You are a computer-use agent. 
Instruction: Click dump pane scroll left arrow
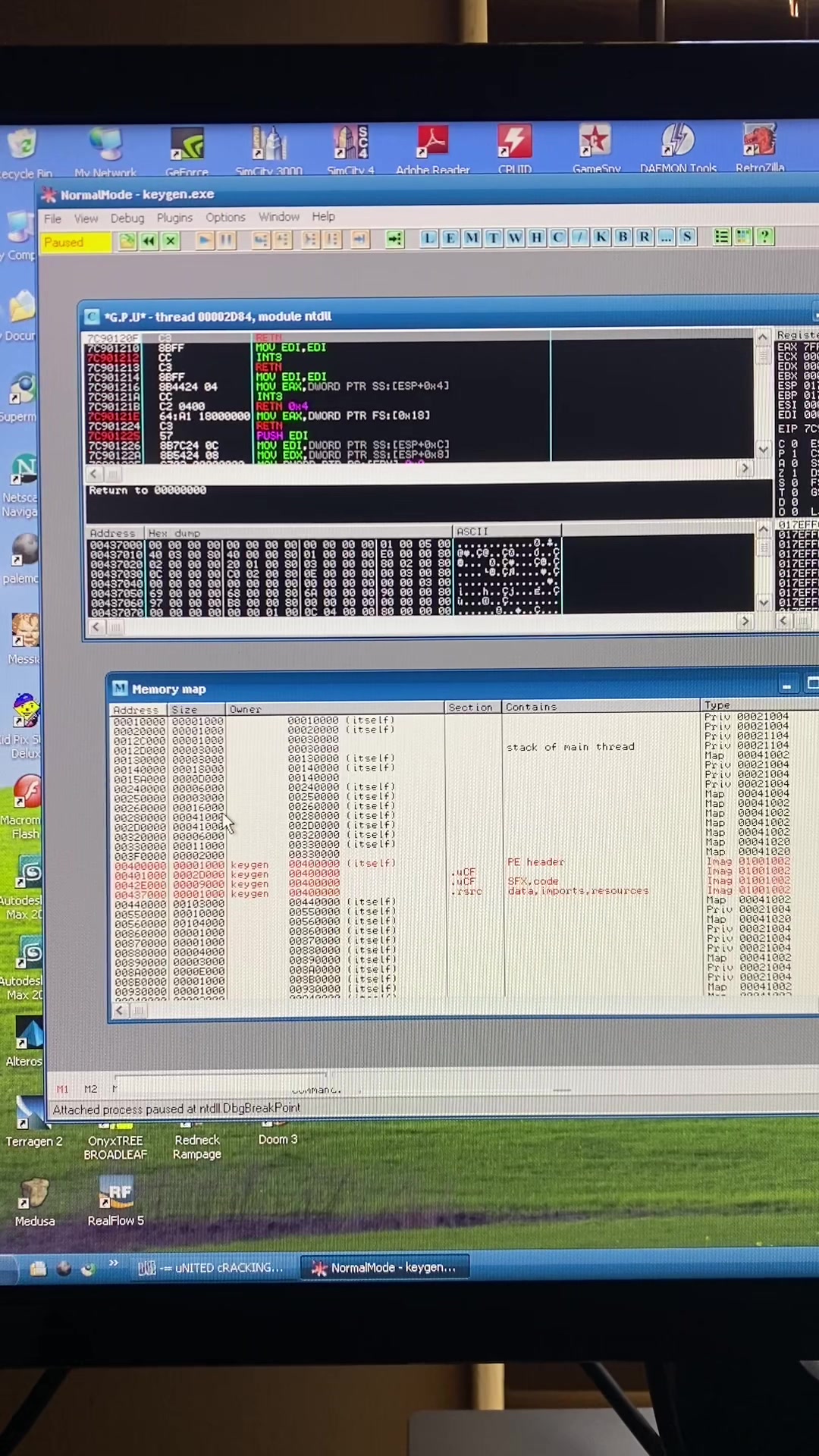(96, 627)
